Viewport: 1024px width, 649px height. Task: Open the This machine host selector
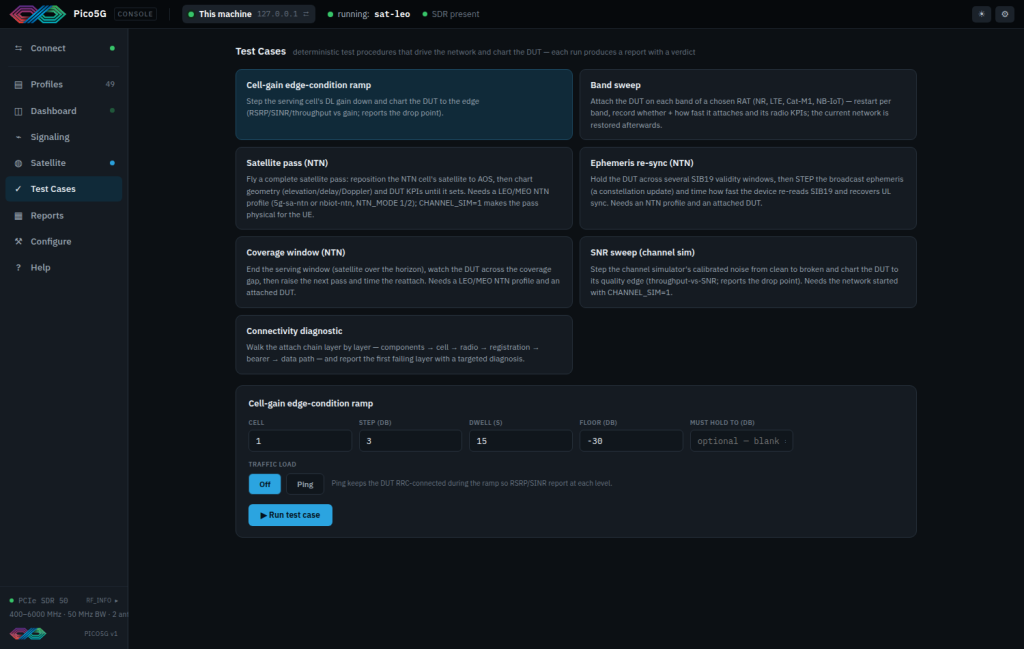[249, 14]
